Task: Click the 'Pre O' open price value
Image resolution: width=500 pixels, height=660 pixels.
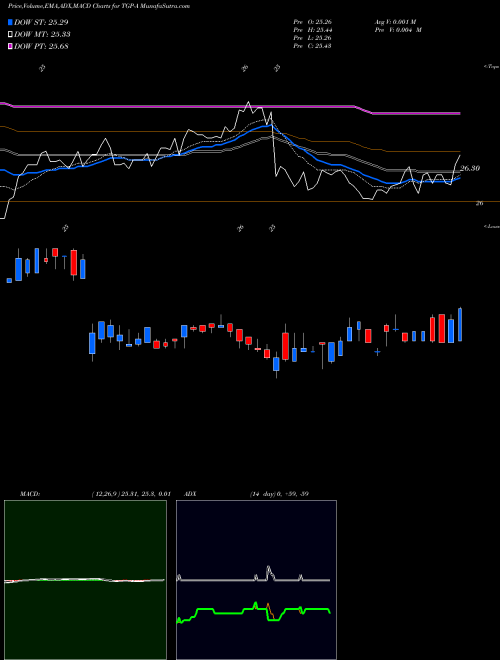Action: [312, 22]
